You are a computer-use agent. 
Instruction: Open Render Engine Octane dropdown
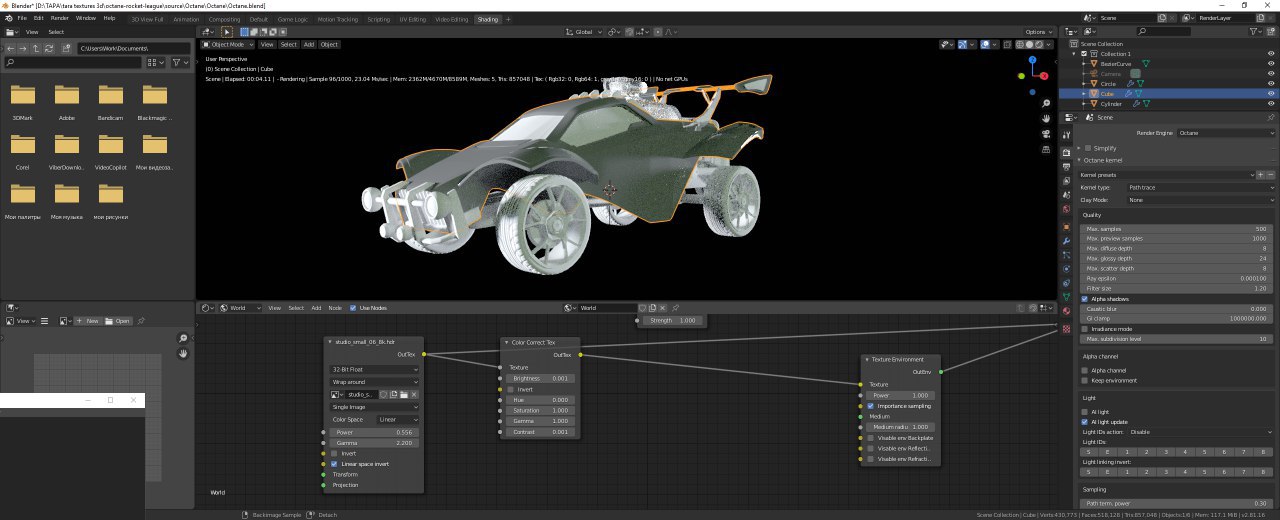tap(1225, 132)
